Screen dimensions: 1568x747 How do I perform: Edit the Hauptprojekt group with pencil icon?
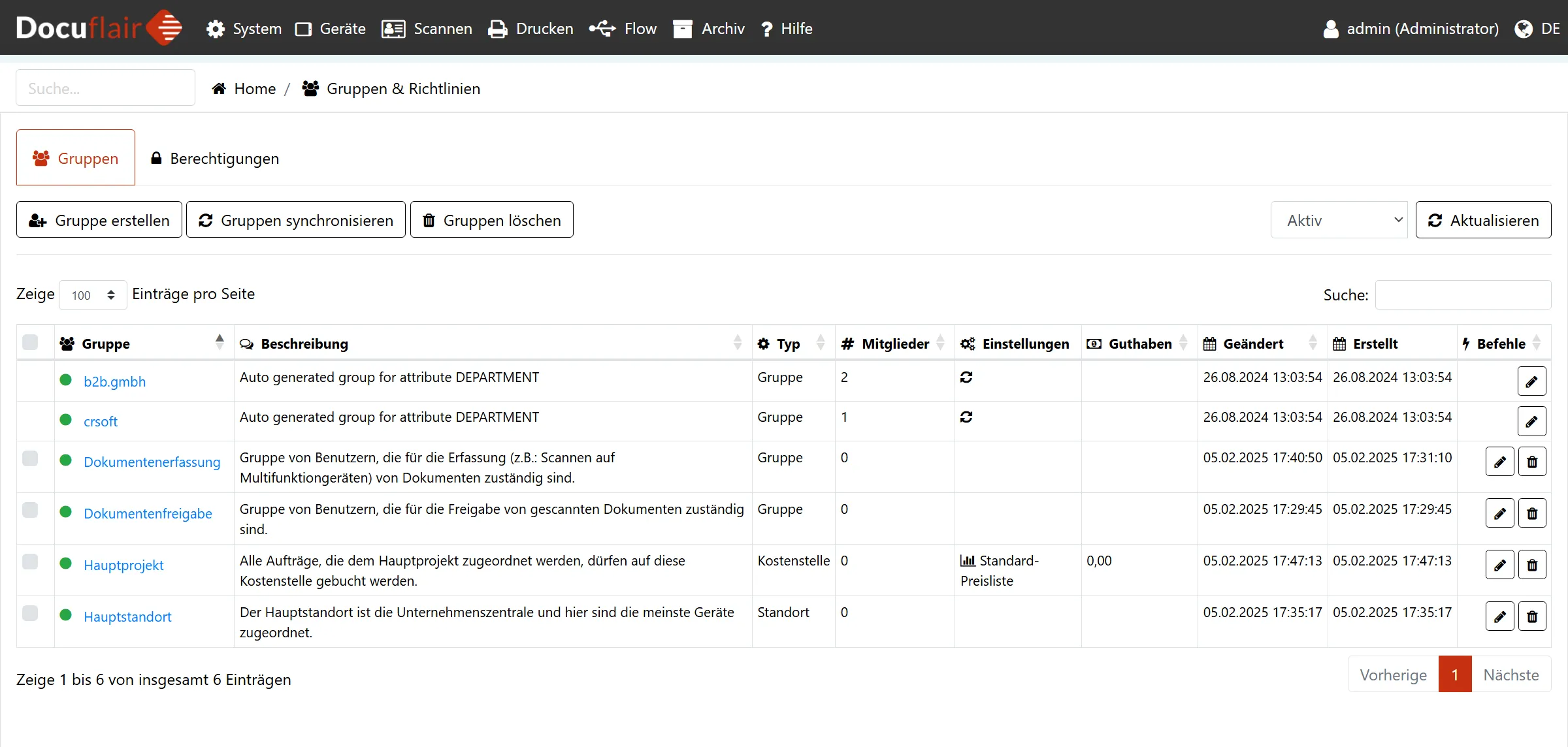(x=1499, y=565)
